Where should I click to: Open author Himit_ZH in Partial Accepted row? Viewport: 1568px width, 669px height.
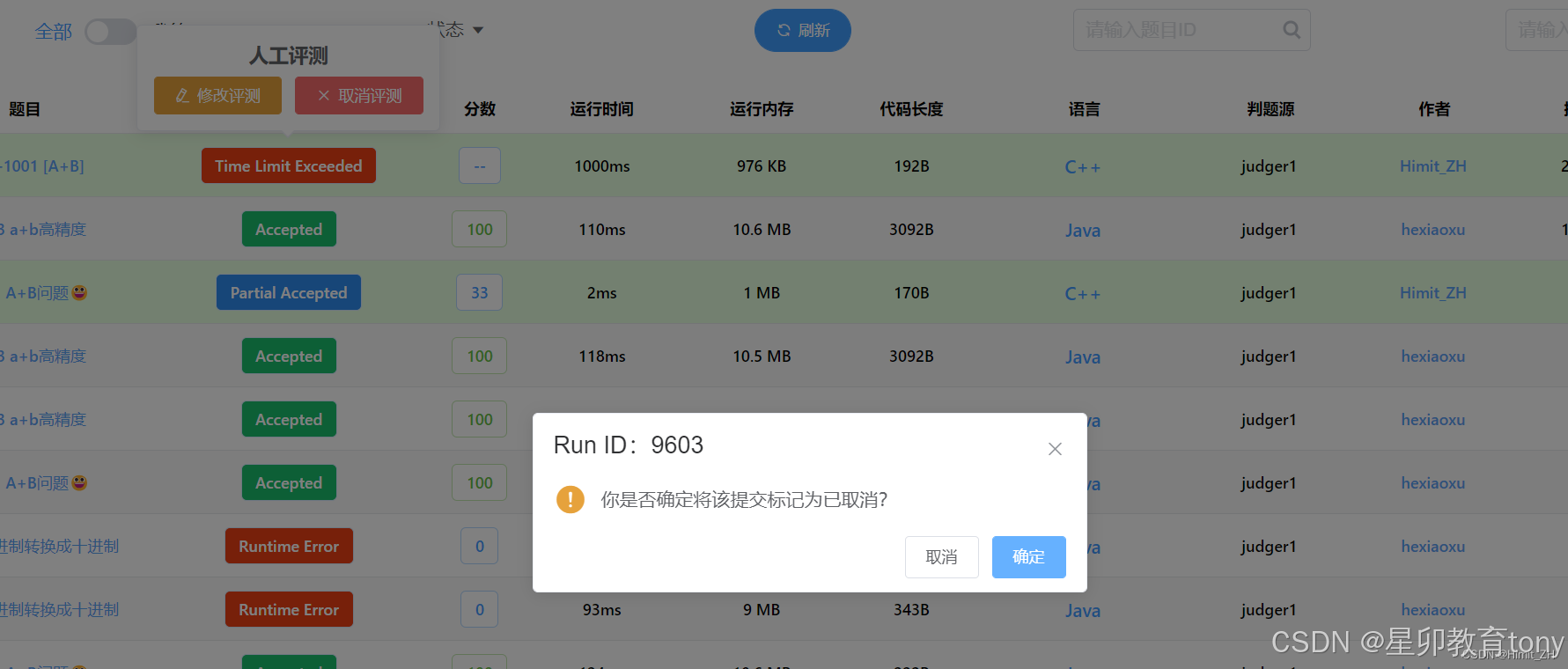1433,293
